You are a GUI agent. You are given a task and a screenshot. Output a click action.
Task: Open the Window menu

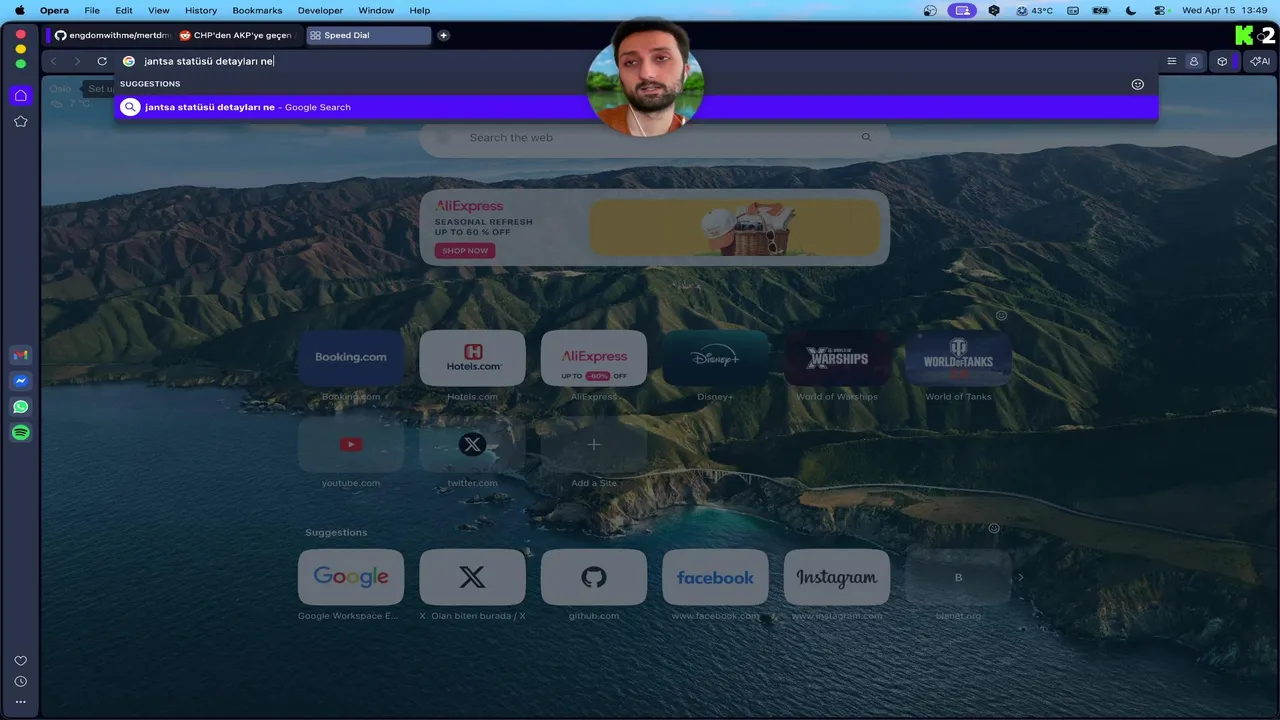[x=376, y=10]
